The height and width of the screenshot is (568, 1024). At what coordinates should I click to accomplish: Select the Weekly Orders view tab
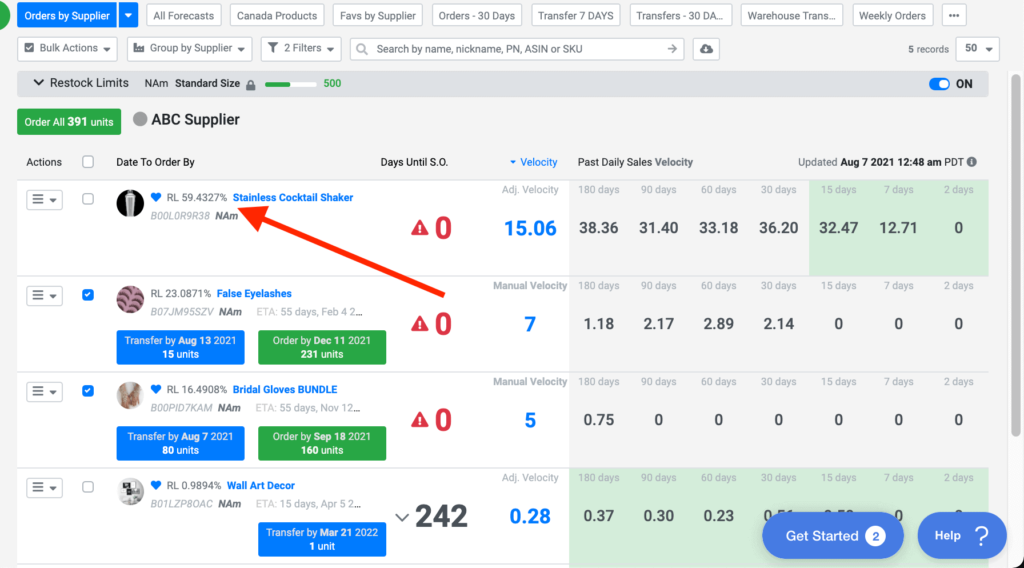(893, 16)
